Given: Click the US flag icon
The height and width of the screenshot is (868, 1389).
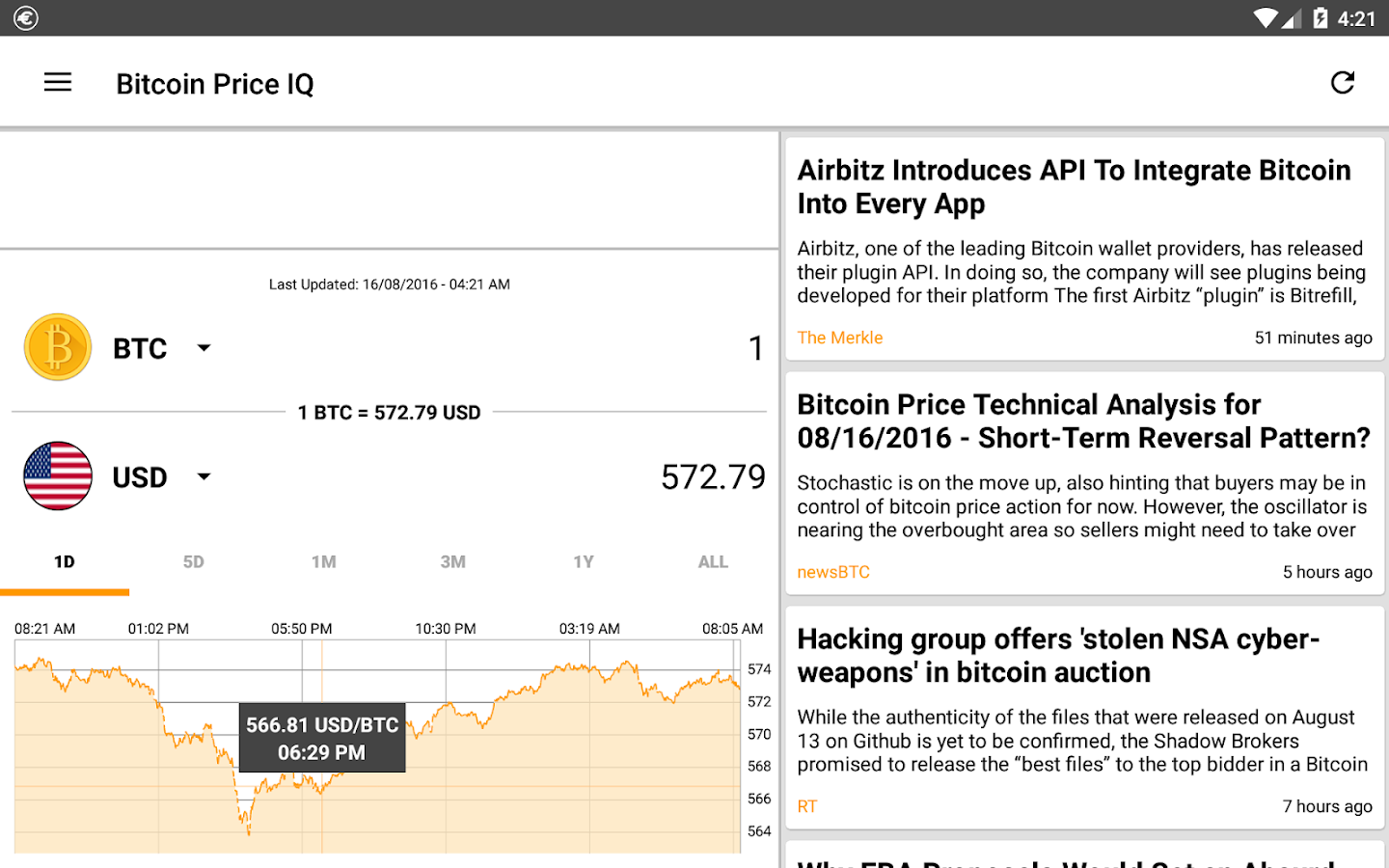Looking at the screenshot, I should [x=58, y=476].
